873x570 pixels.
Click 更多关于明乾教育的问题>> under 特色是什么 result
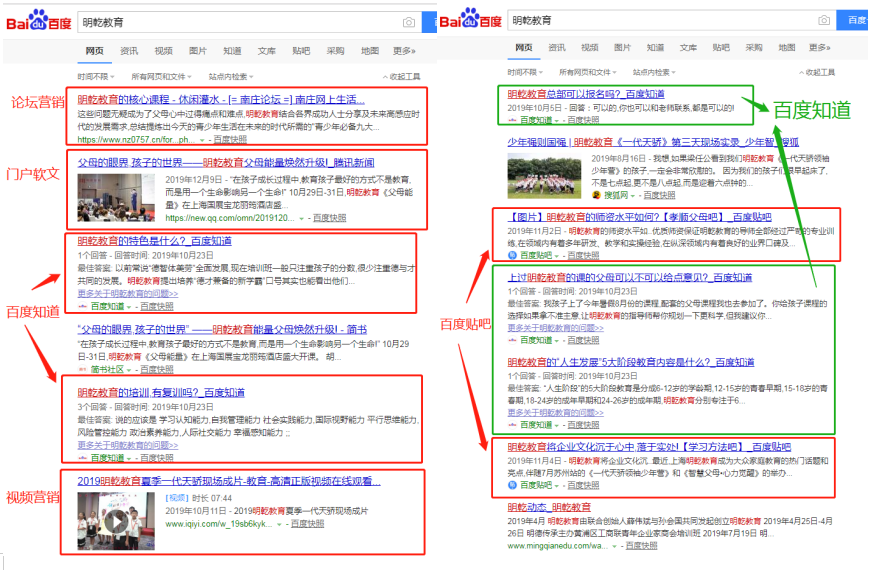click(x=127, y=293)
